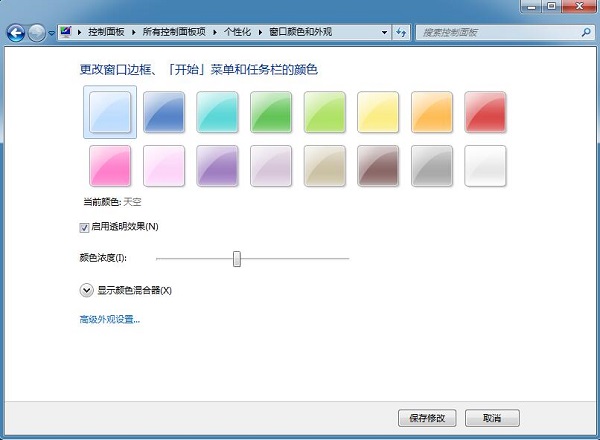Click the Back navigation arrow button
The width and height of the screenshot is (600, 440).
(15, 33)
